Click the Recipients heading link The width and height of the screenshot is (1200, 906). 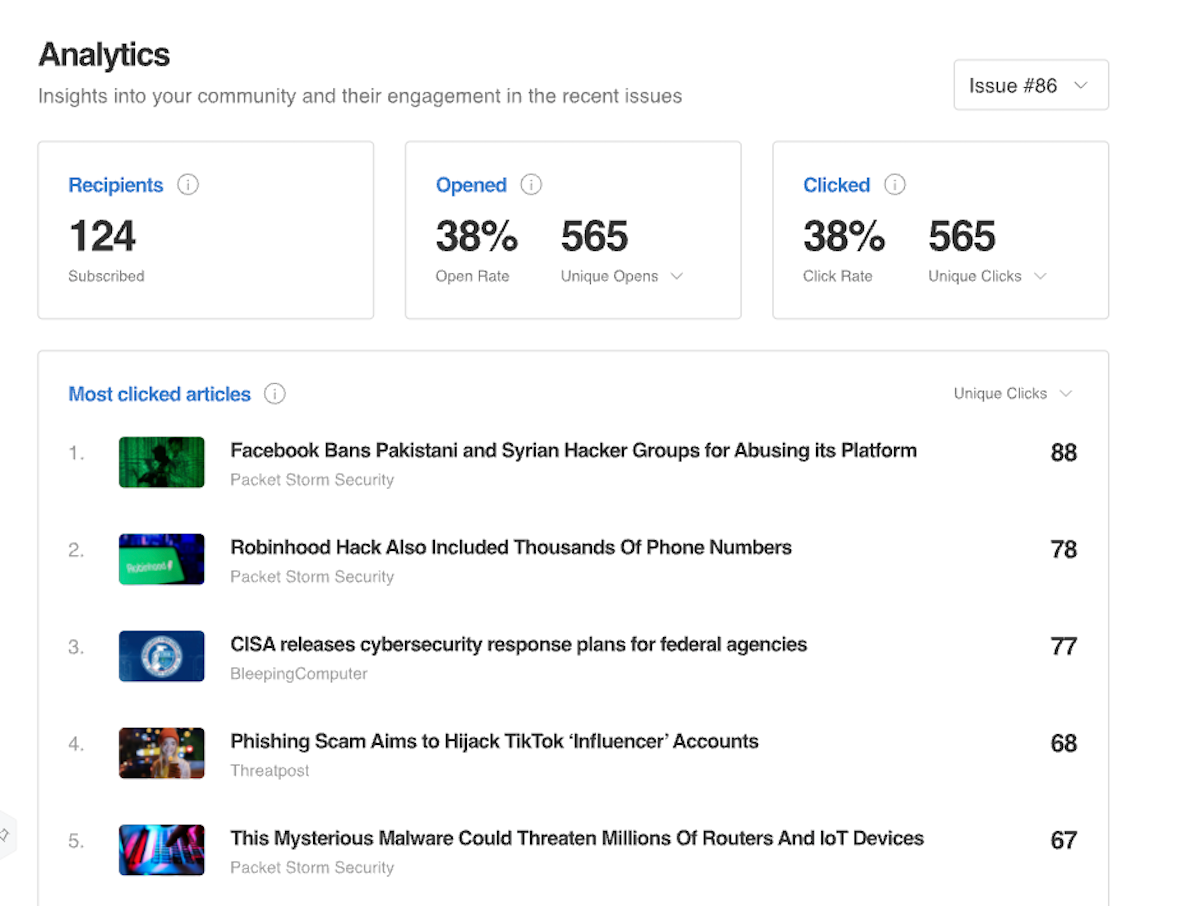click(x=116, y=185)
